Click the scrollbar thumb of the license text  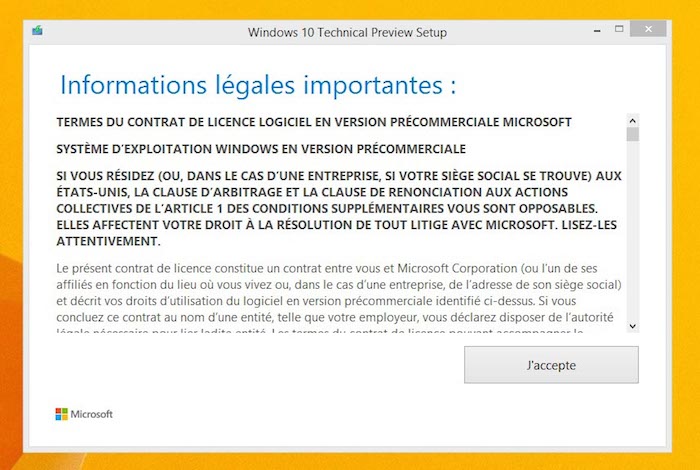[632, 135]
